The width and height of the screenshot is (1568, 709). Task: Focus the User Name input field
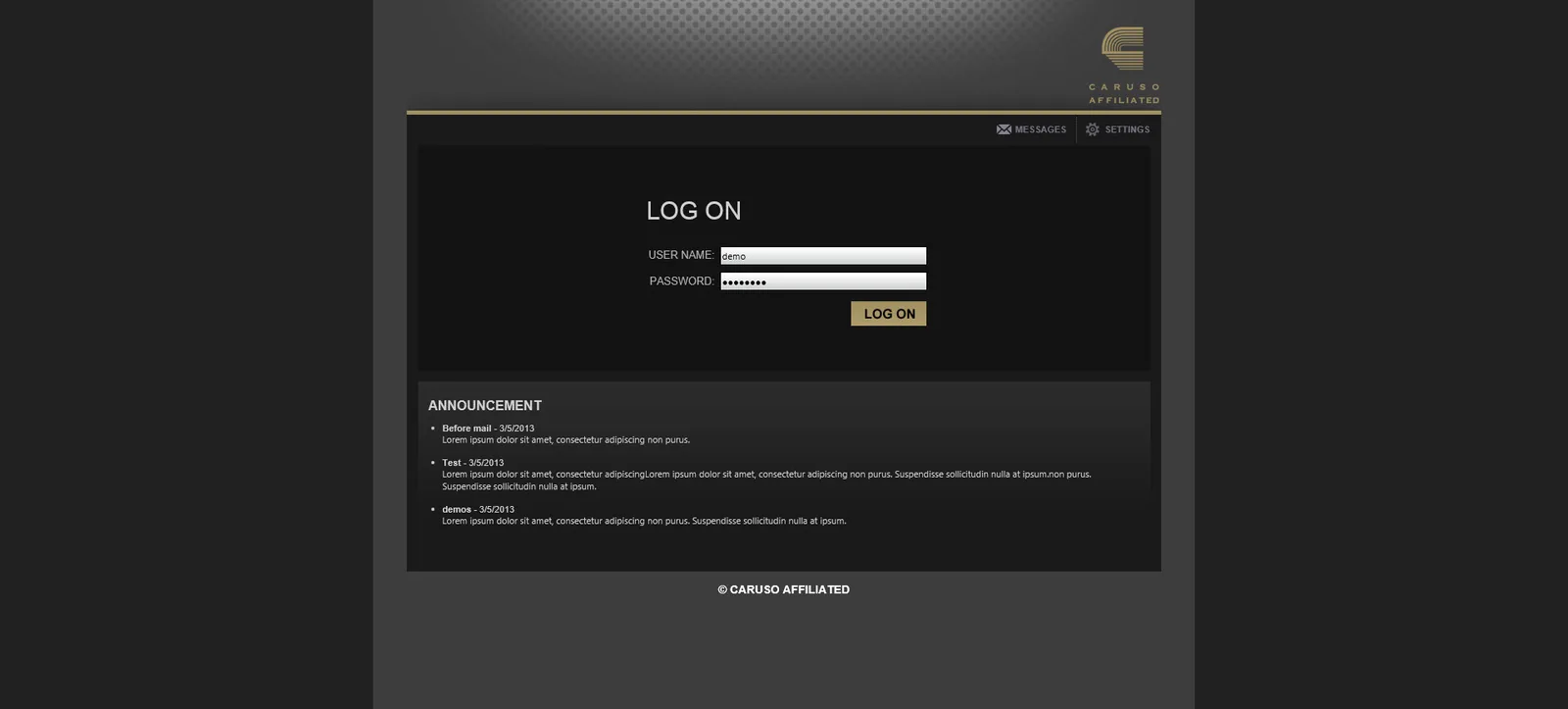[x=823, y=256]
